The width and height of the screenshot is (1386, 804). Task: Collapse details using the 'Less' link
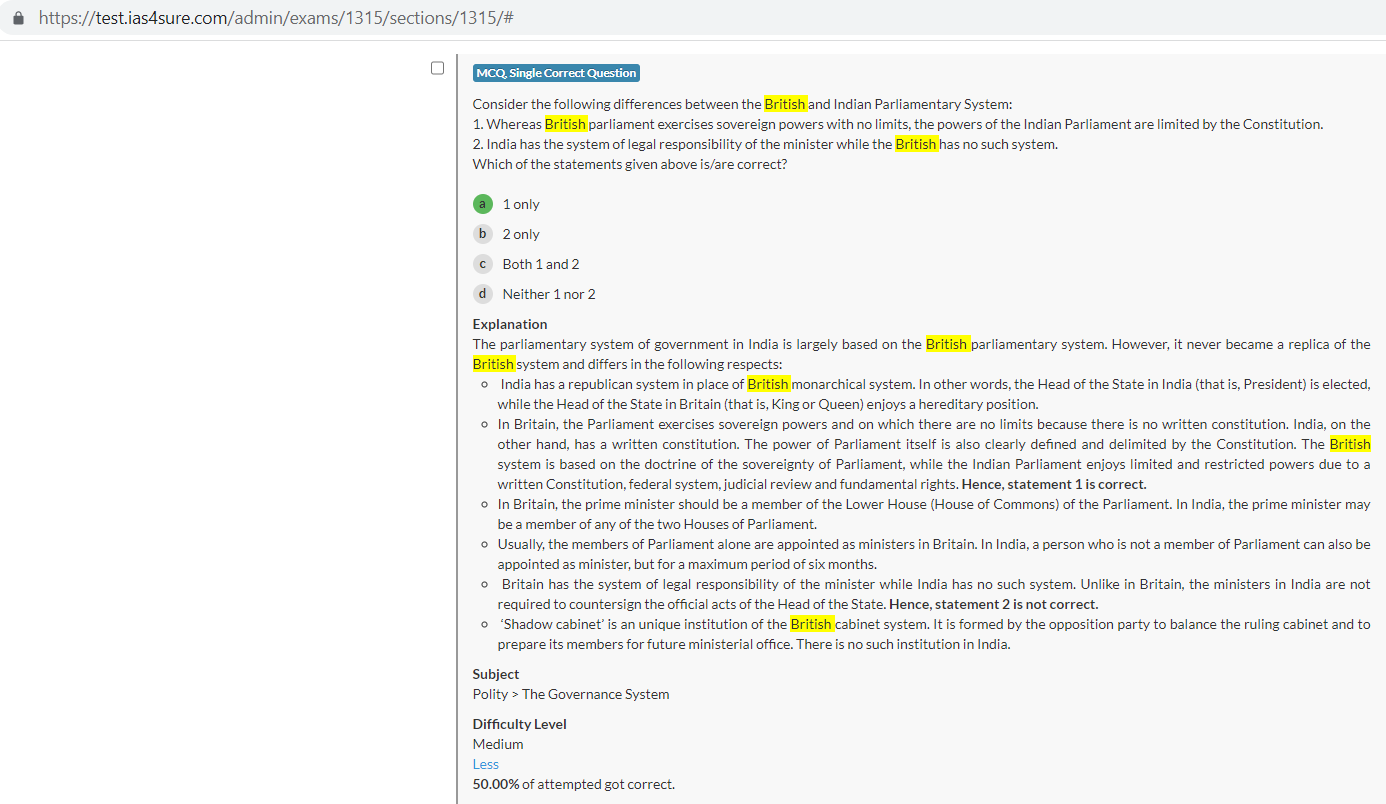(486, 764)
